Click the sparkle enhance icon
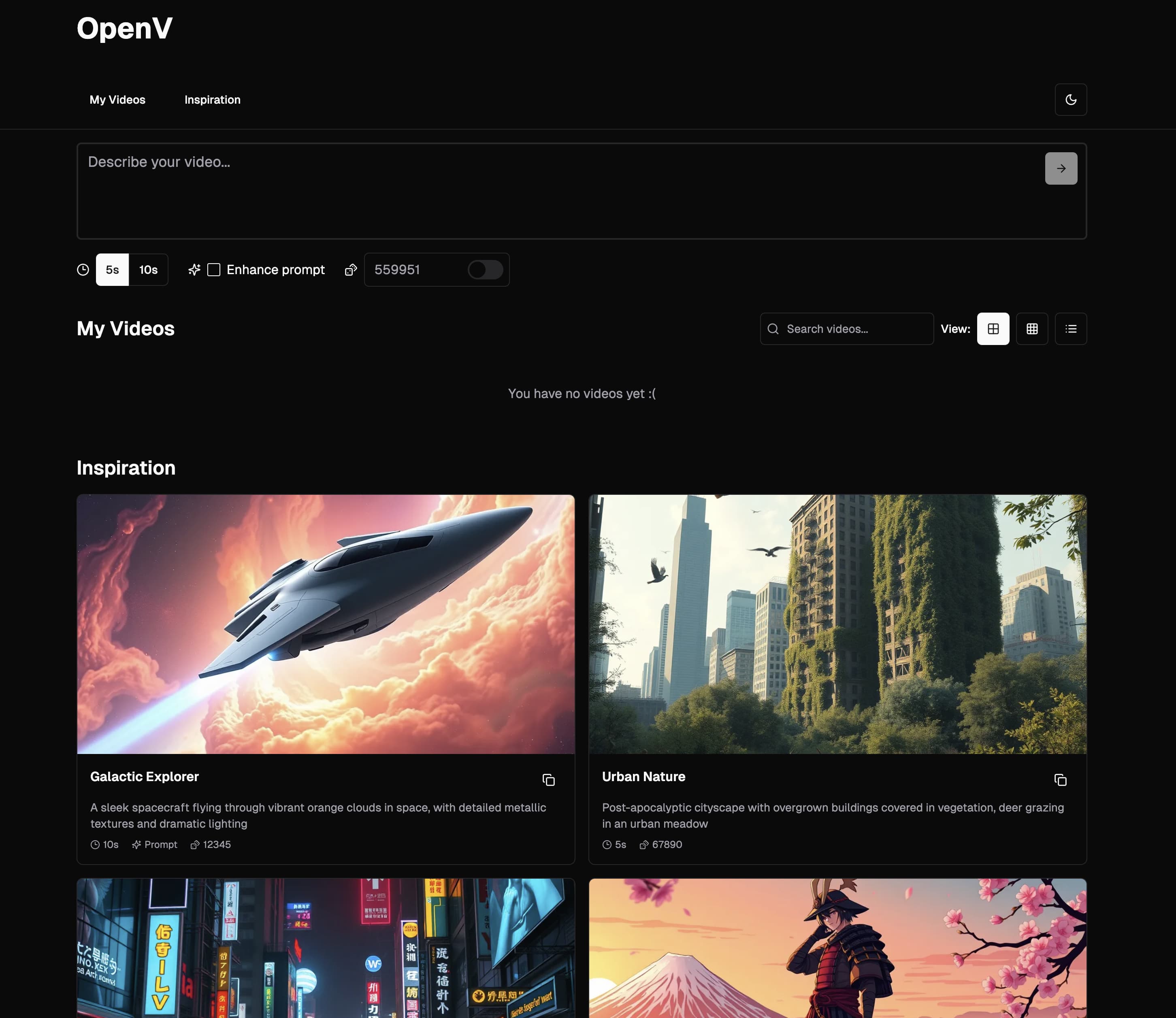Viewport: 1176px width, 1018px height. tap(194, 270)
